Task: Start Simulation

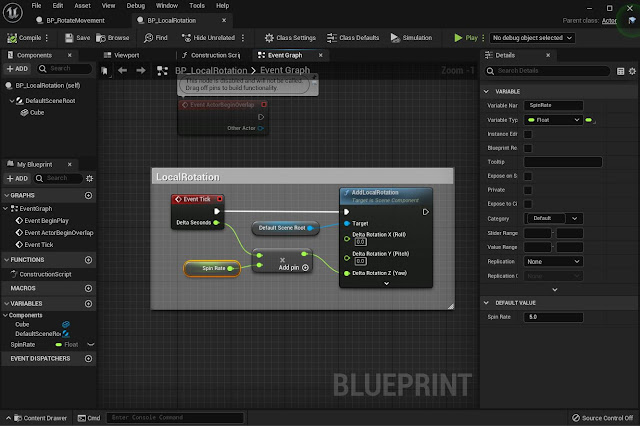Action: point(411,38)
